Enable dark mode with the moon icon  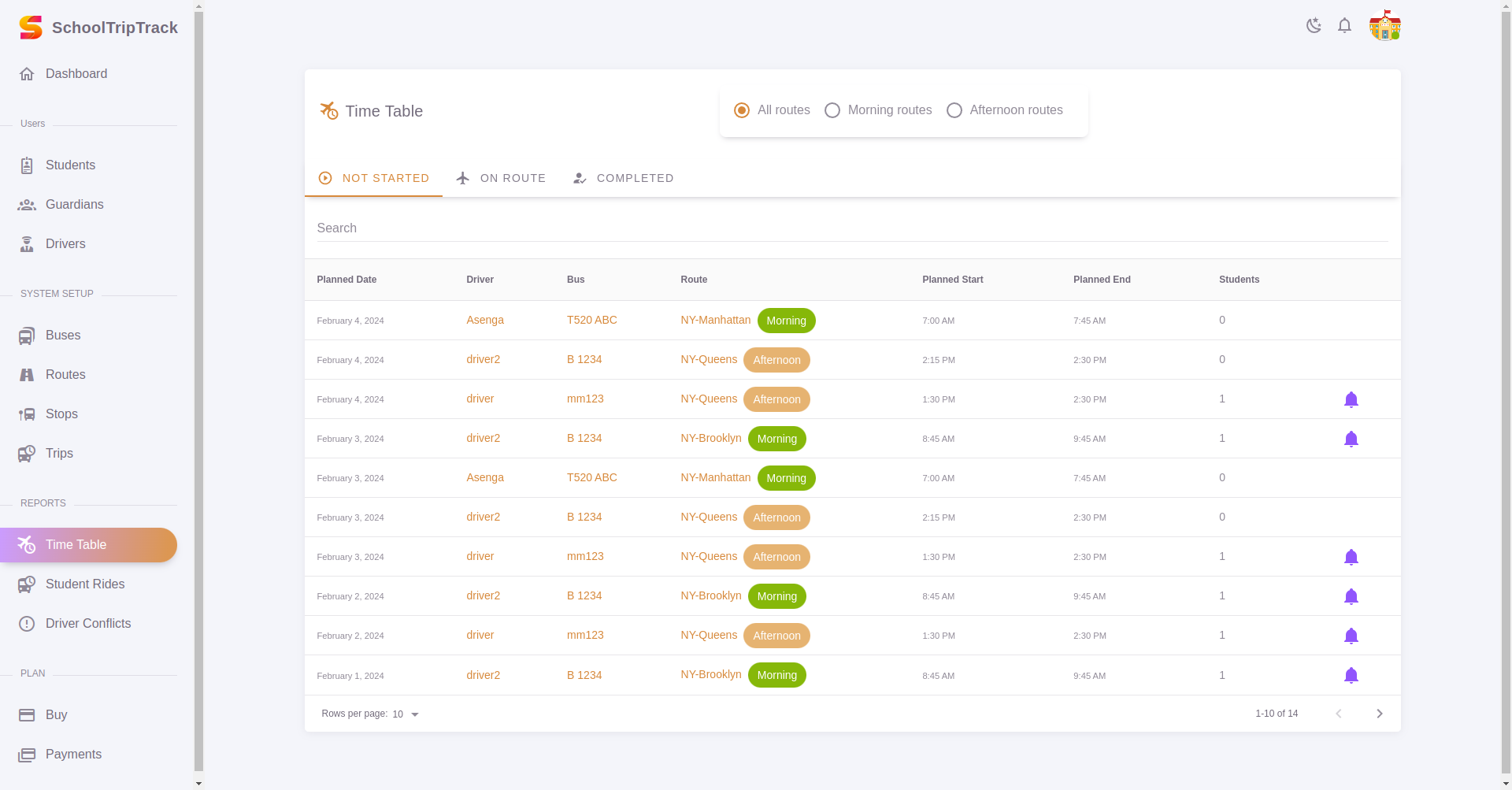tap(1314, 25)
